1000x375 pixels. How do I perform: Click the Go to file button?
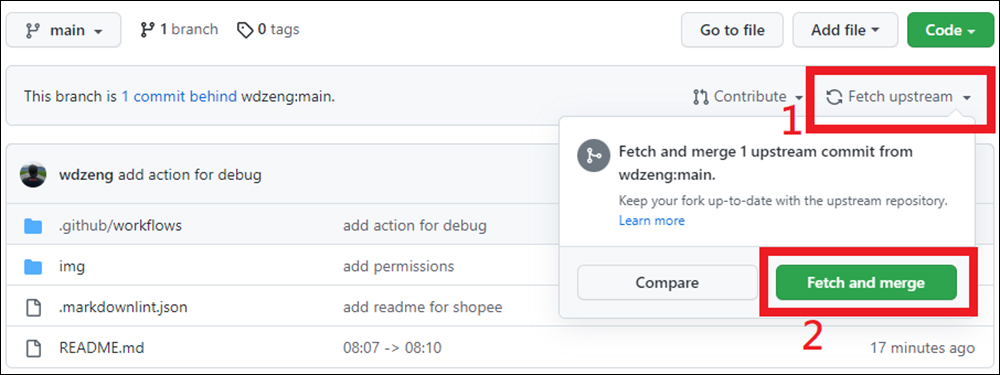(x=732, y=30)
